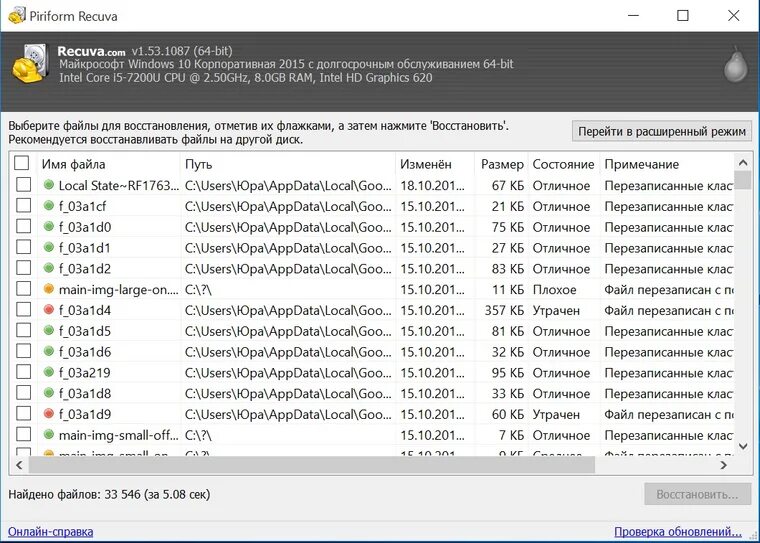Click '95 КБ' size cell of f_03a219
760x543 pixels.
click(x=508, y=373)
